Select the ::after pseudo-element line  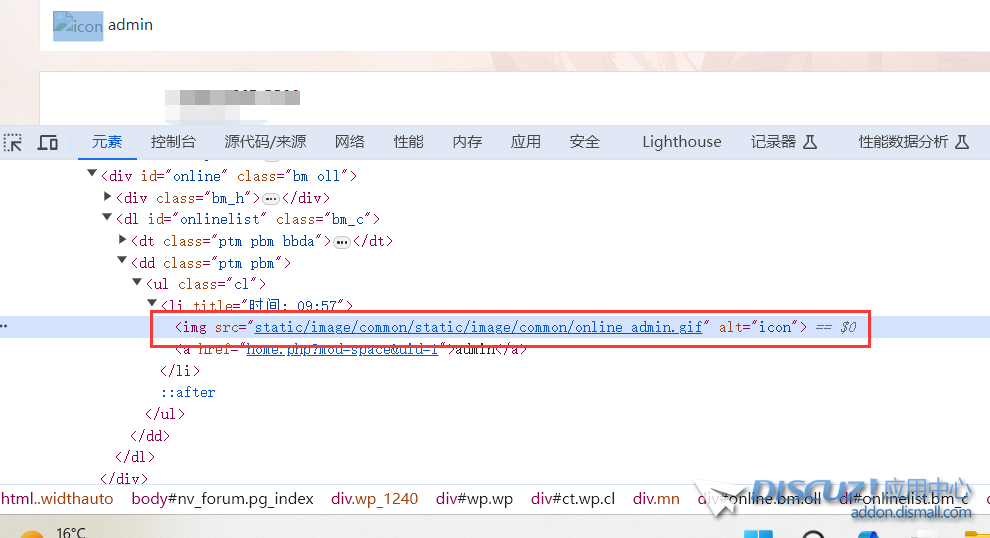point(188,392)
